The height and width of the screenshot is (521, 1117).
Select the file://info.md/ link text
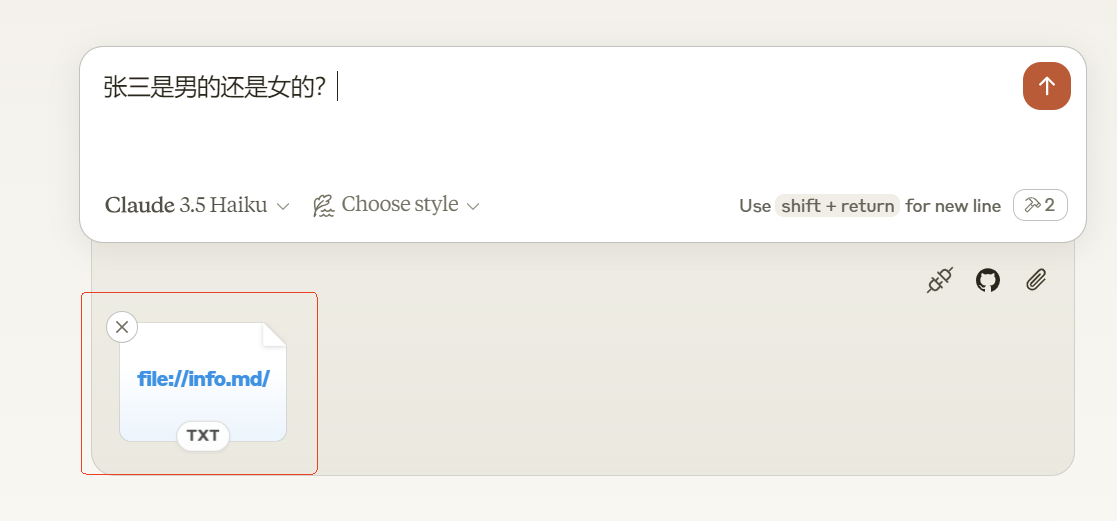(203, 379)
